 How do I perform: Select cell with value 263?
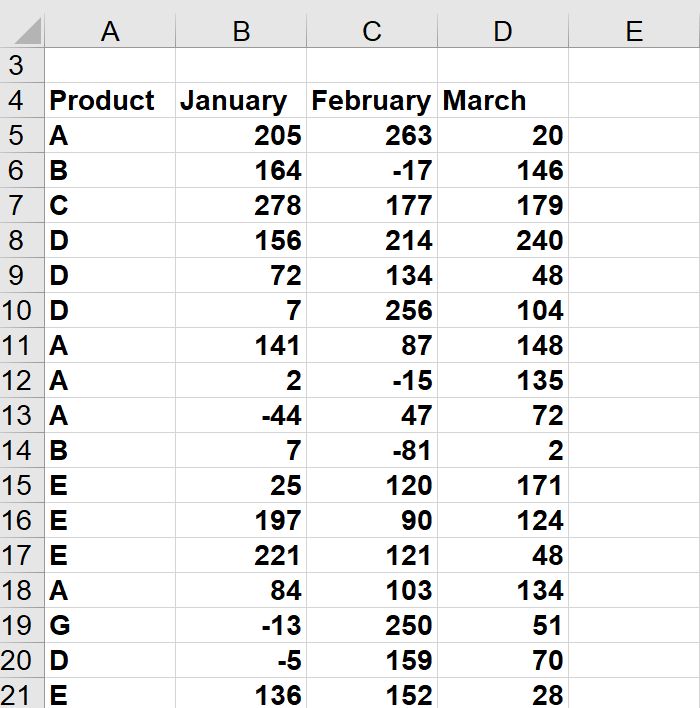point(372,135)
